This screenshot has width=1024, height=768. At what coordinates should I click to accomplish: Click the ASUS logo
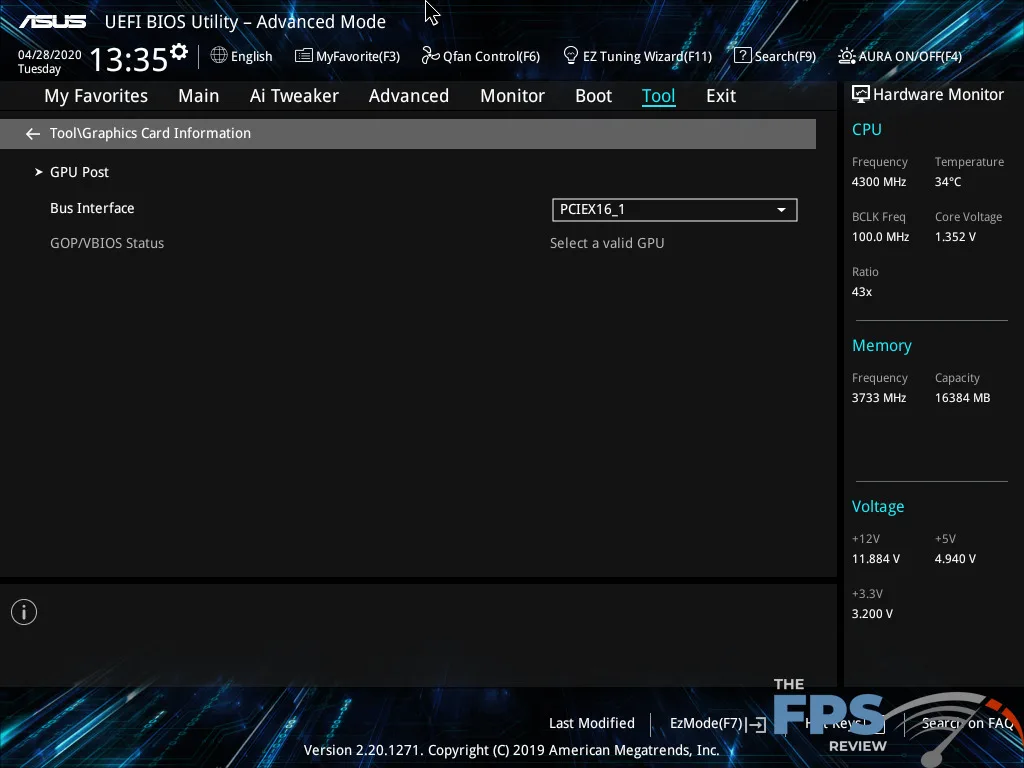tap(52, 22)
